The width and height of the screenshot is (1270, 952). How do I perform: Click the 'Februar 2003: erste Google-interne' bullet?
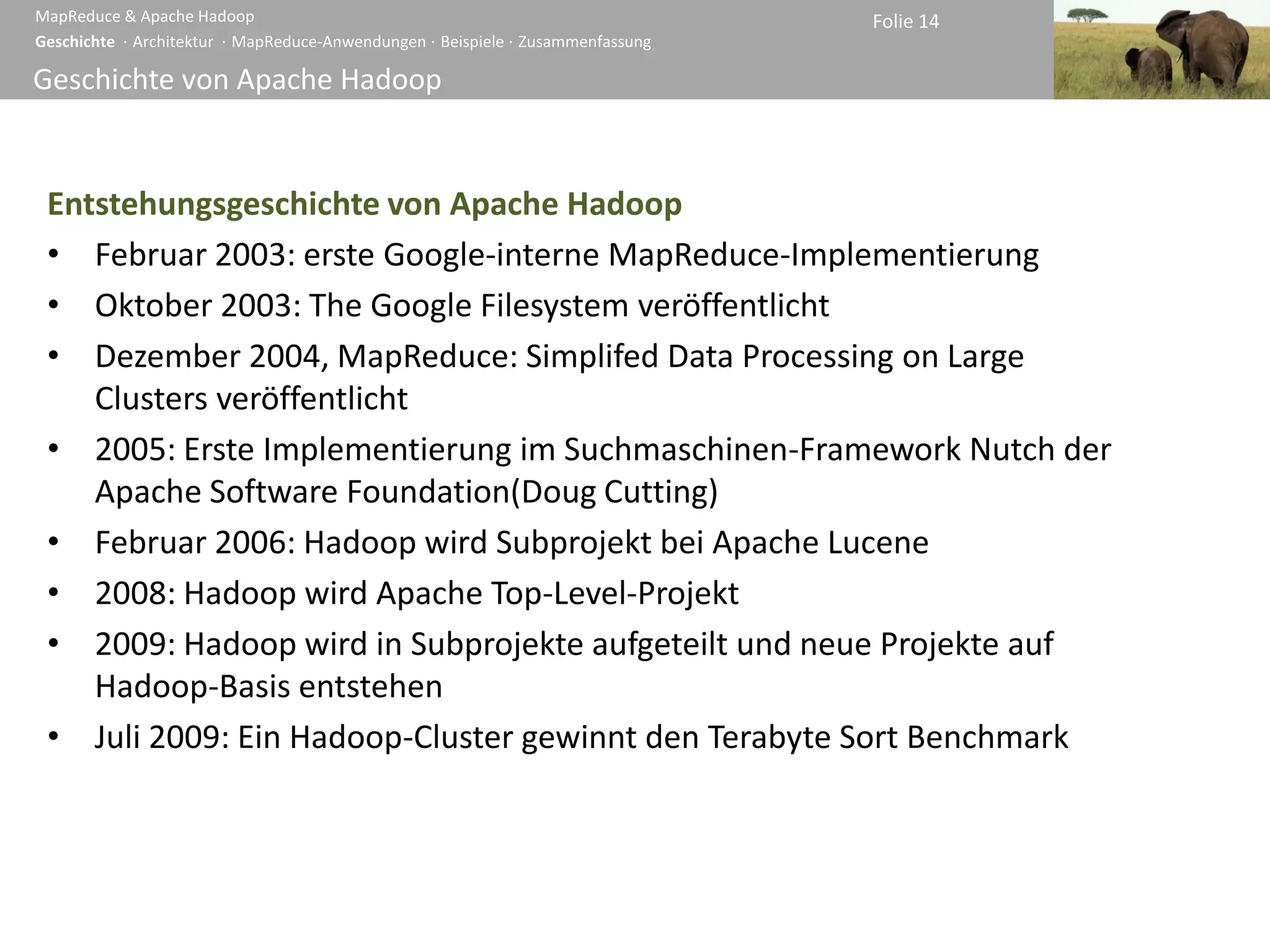(567, 255)
